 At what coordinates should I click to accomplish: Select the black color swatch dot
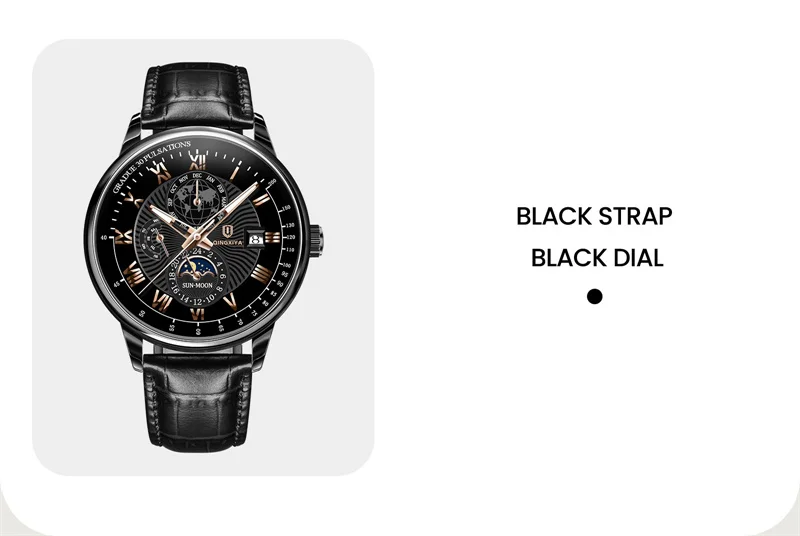tap(594, 296)
